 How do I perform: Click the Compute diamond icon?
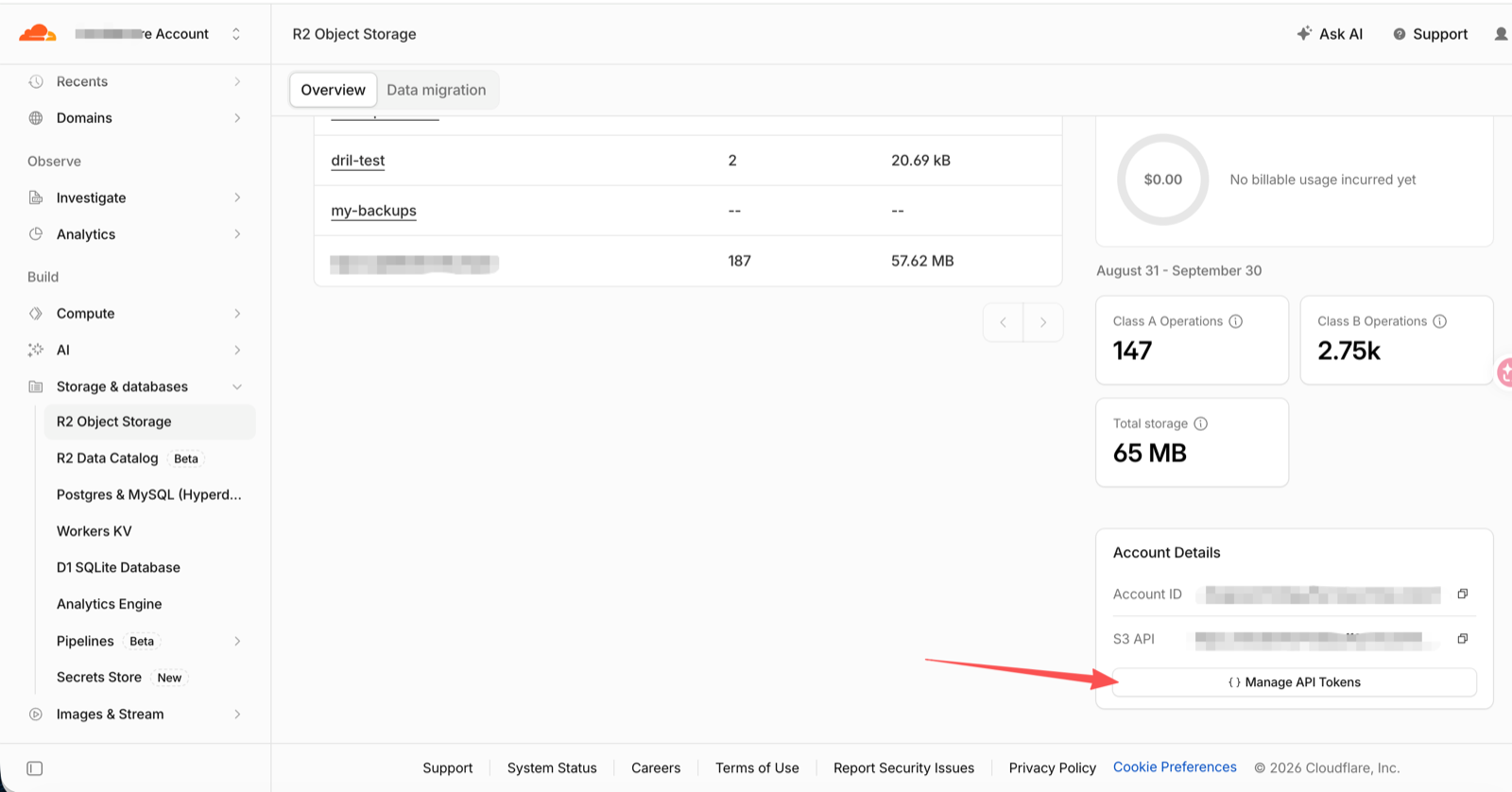click(36, 314)
